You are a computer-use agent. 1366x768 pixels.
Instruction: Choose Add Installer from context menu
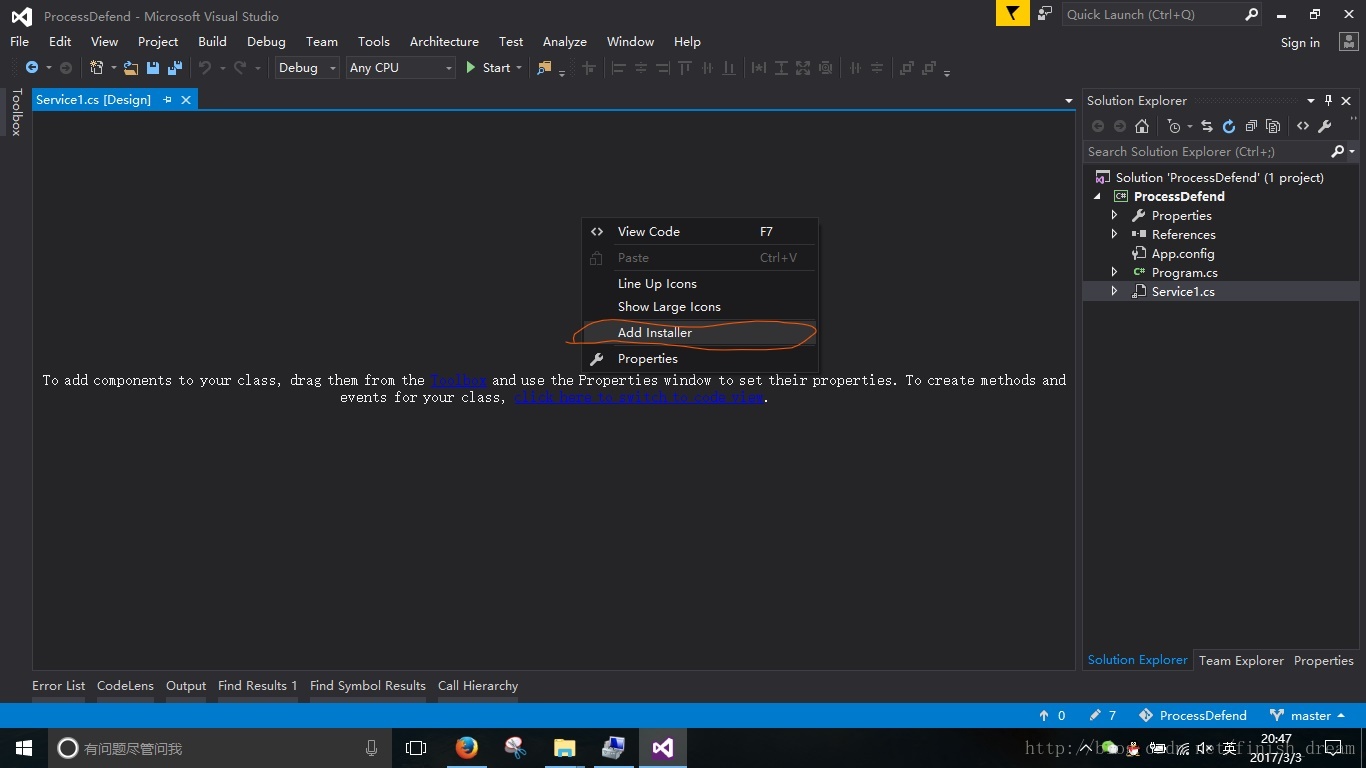tap(700, 333)
